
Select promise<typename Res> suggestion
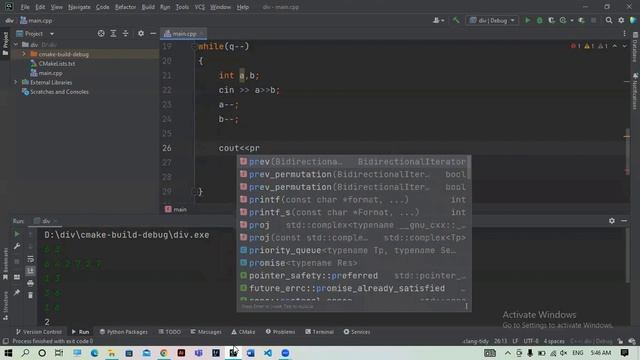(354, 263)
